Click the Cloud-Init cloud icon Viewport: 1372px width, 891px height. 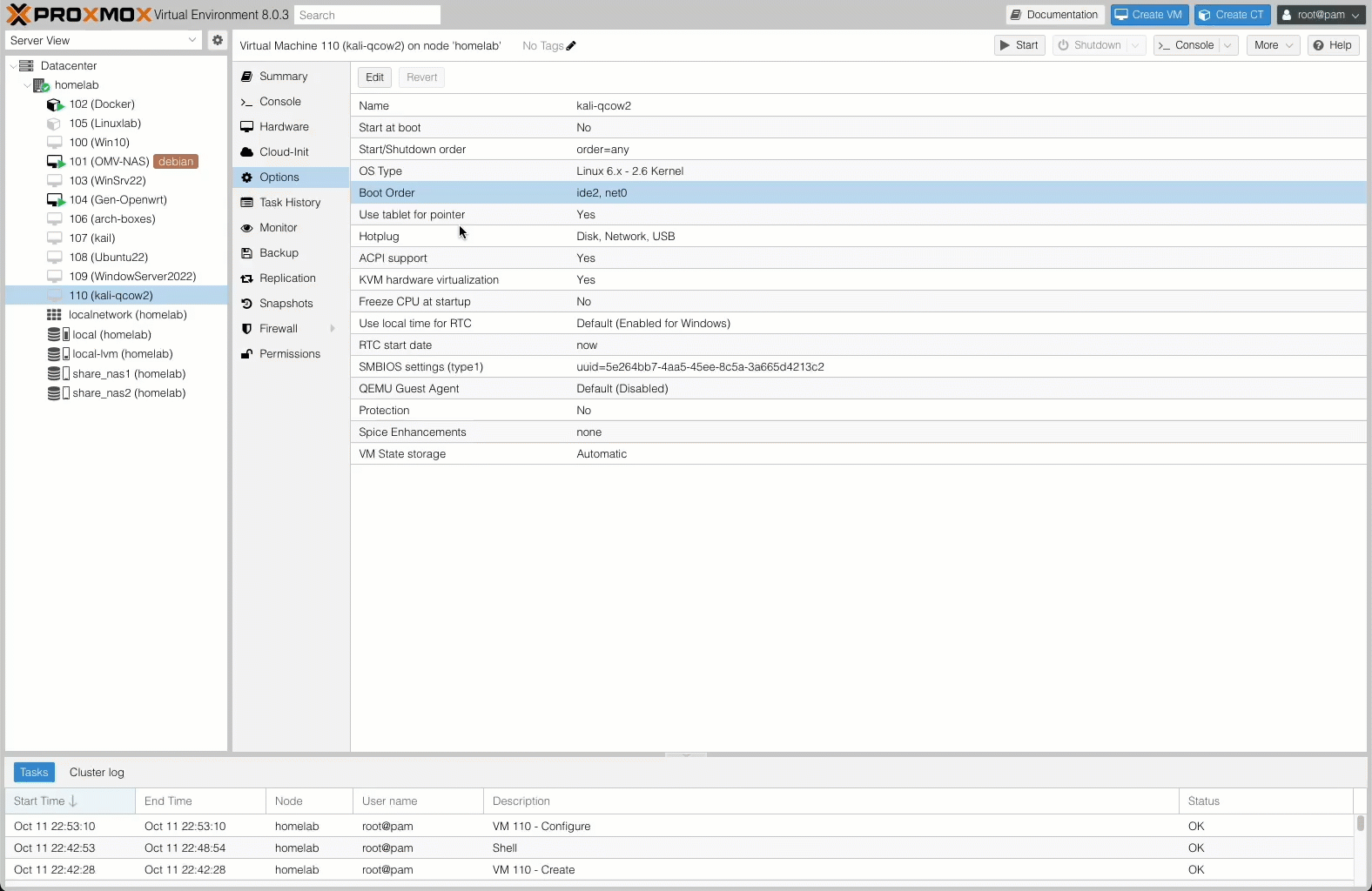pos(246,152)
